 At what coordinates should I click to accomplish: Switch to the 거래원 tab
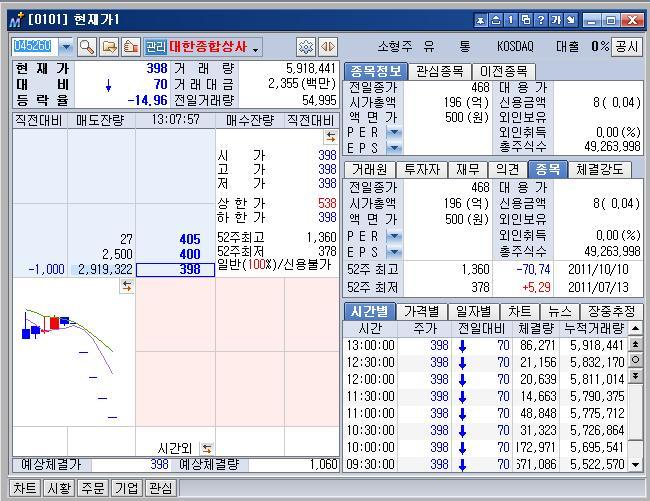click(x=369, y=169)
